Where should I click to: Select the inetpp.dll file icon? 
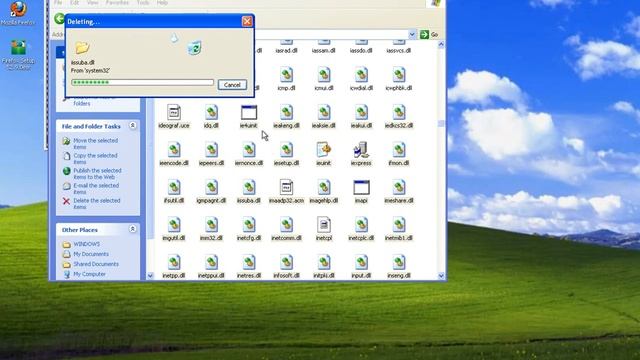(x=174, y=262)
